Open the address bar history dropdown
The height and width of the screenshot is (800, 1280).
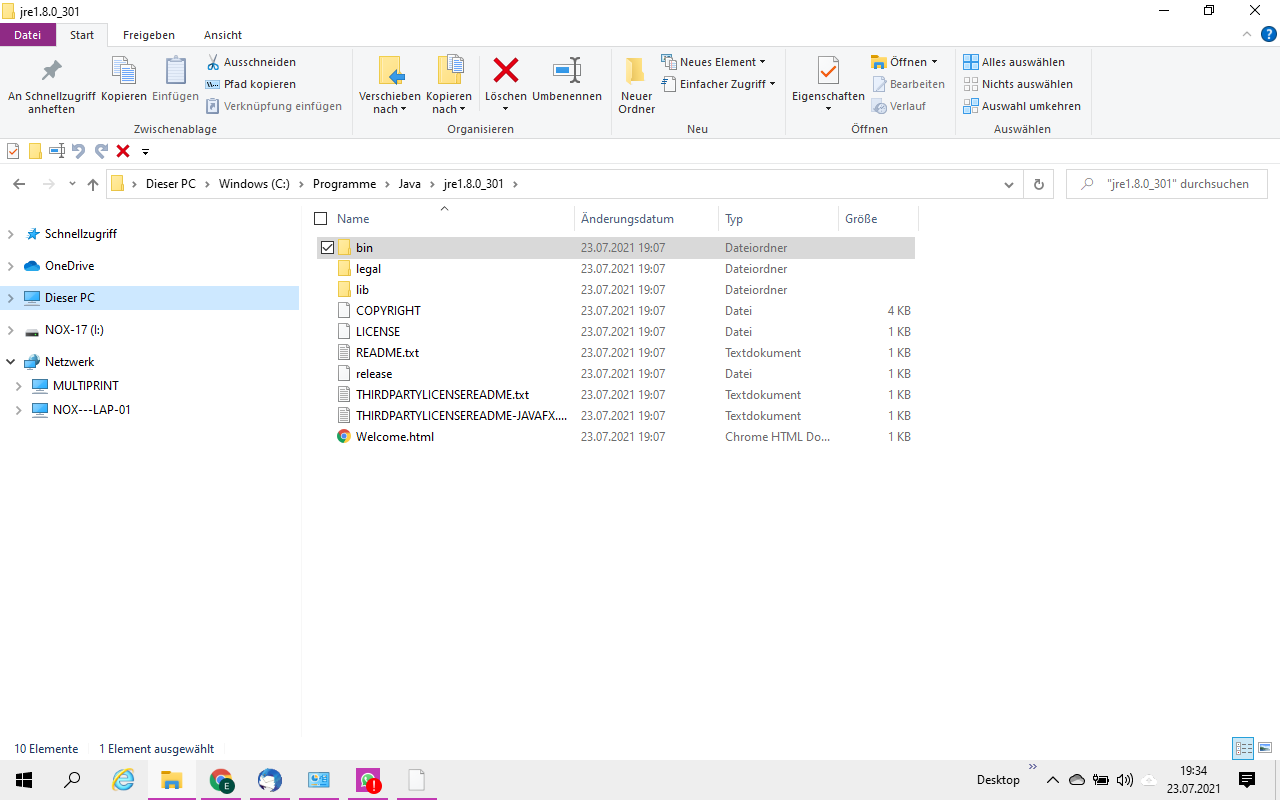[x=1009, y=184]
